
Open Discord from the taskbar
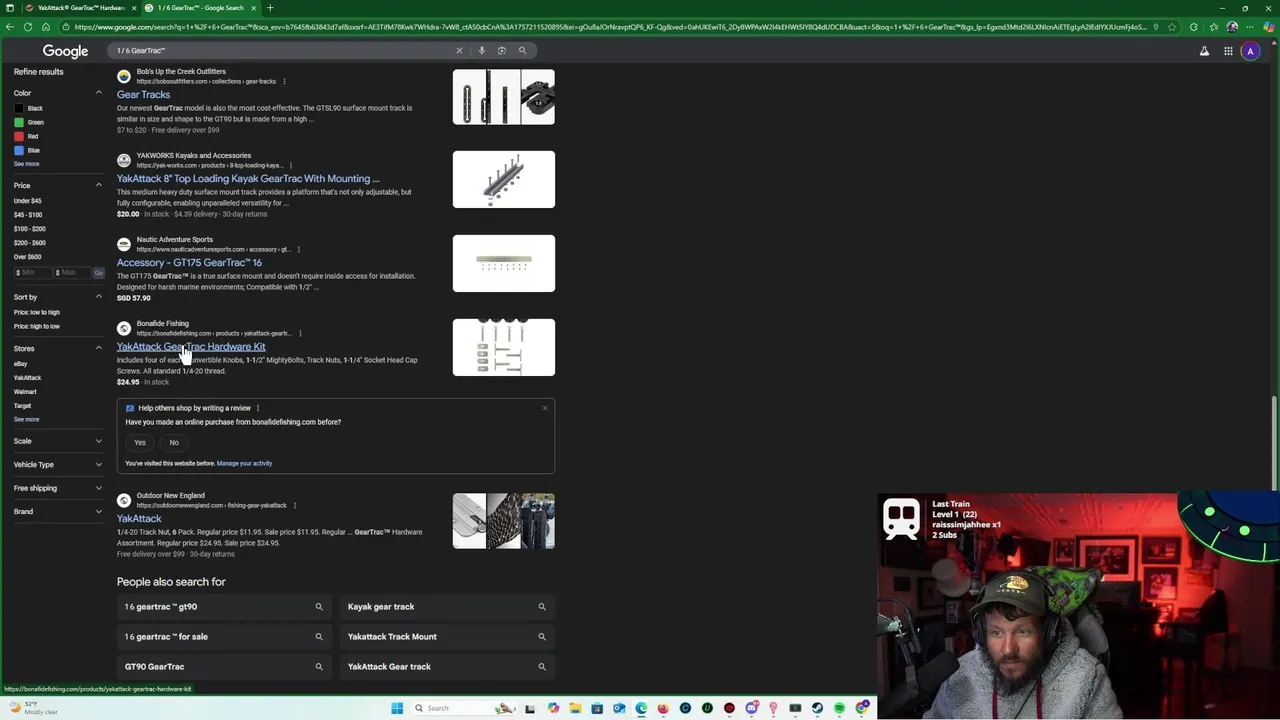click(751, 708)
